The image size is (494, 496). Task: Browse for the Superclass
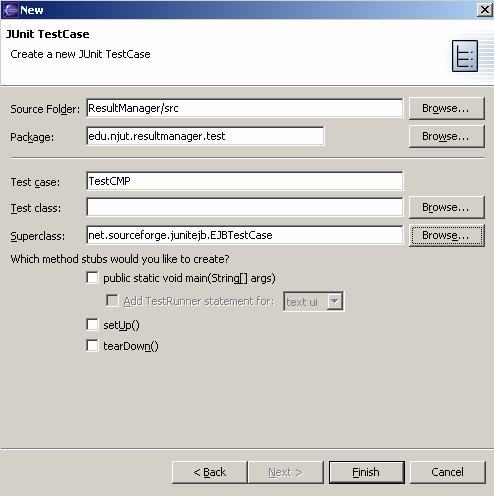coord(446,235)
